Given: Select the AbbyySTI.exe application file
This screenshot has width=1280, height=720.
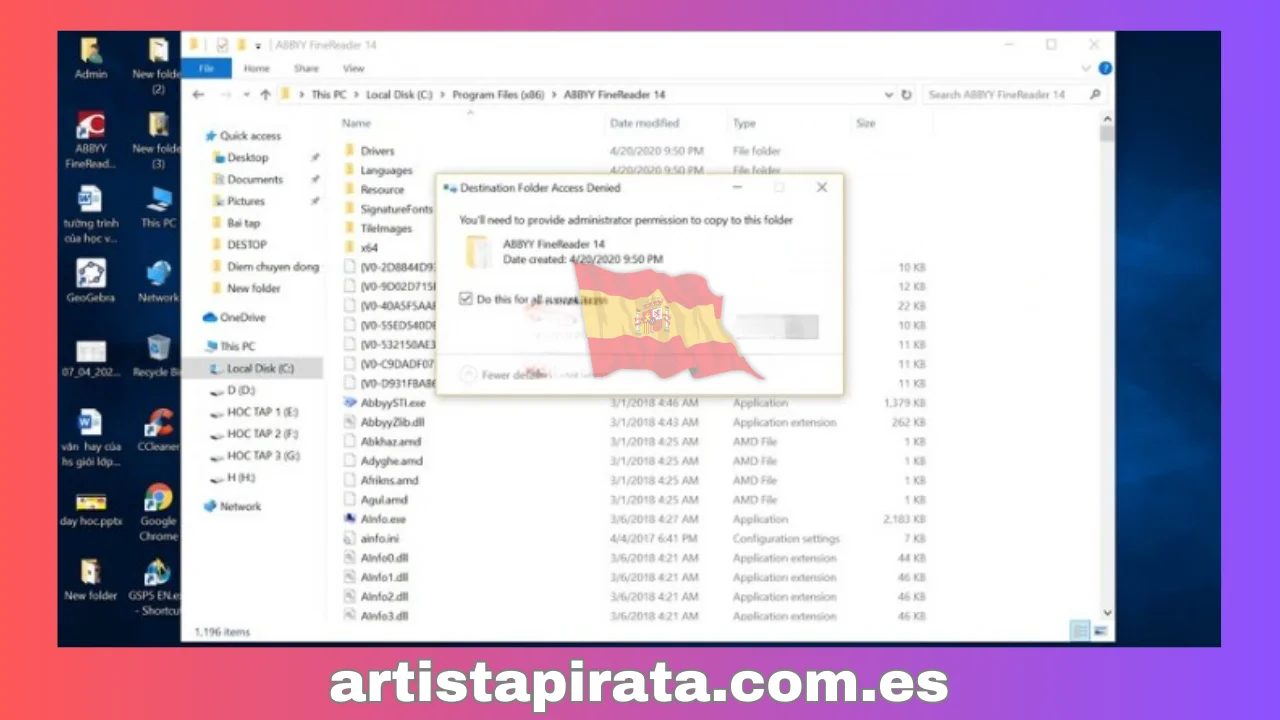Looking at the screenshot, I should pyautogui.click(x=392, y=403).
